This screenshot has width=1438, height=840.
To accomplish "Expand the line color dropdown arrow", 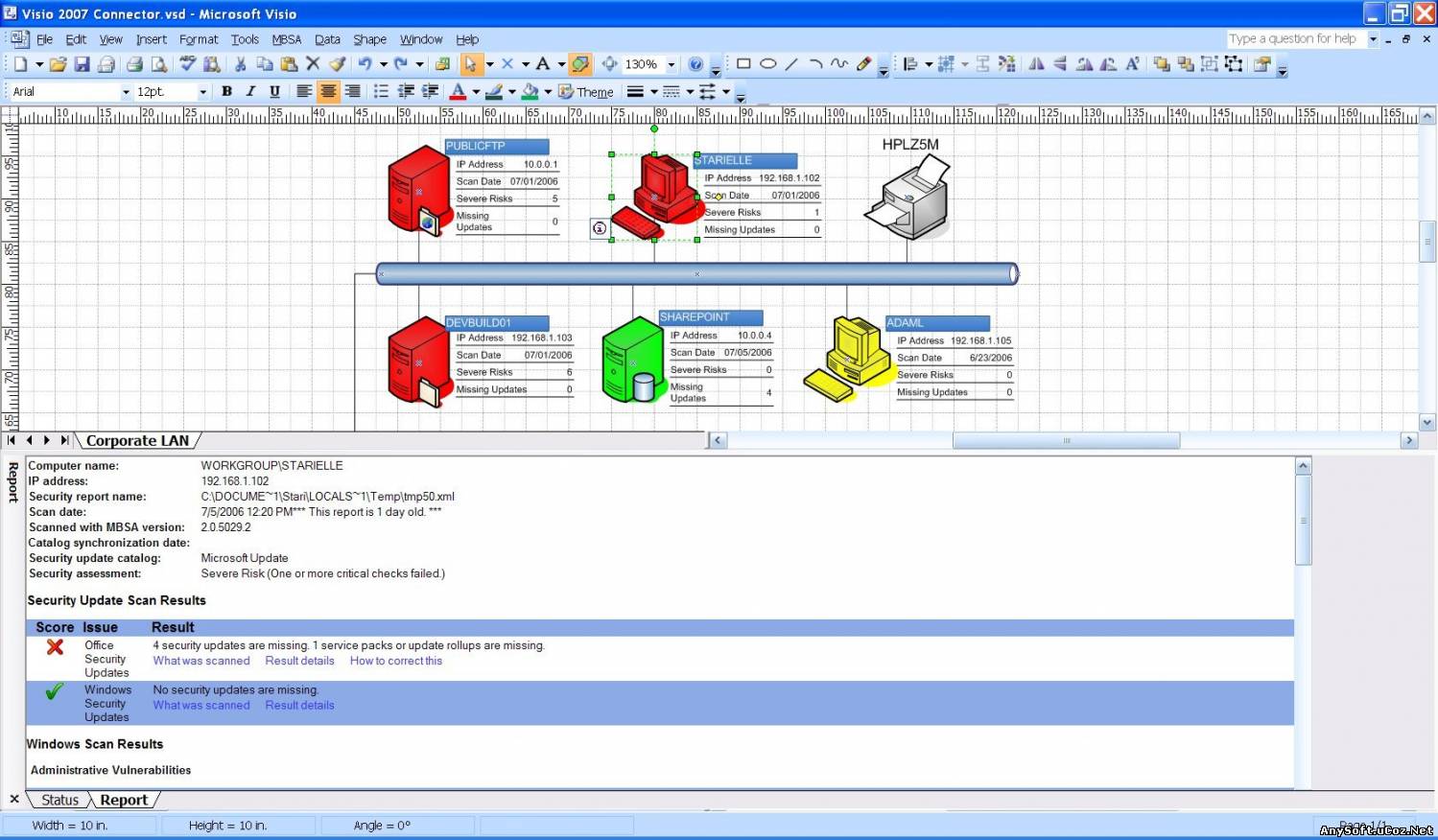I will click(512, 92).
